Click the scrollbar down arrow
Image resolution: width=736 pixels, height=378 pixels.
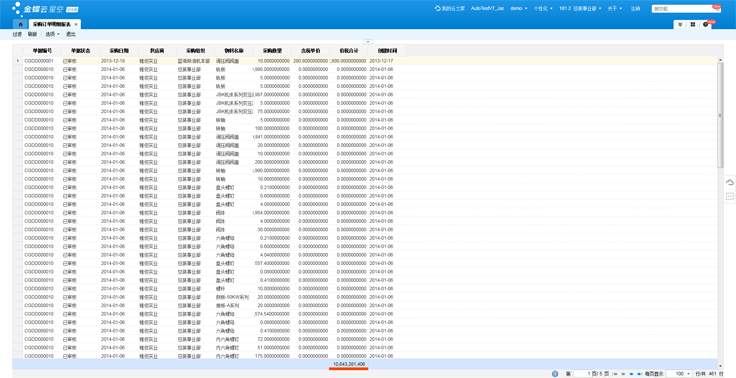(721, 366)
